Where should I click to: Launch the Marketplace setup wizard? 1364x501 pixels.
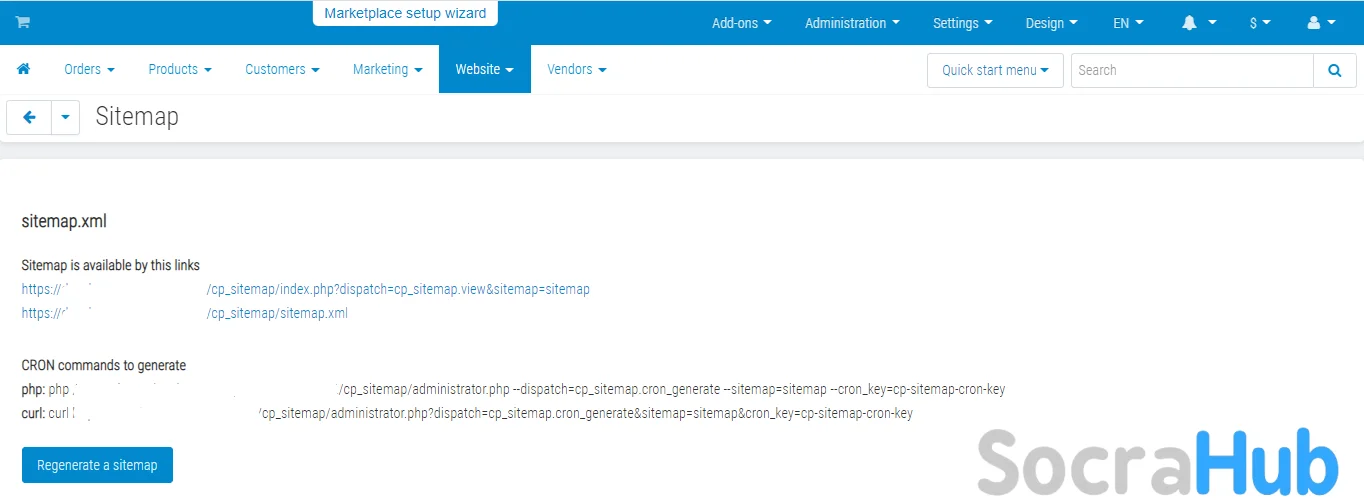405,14
